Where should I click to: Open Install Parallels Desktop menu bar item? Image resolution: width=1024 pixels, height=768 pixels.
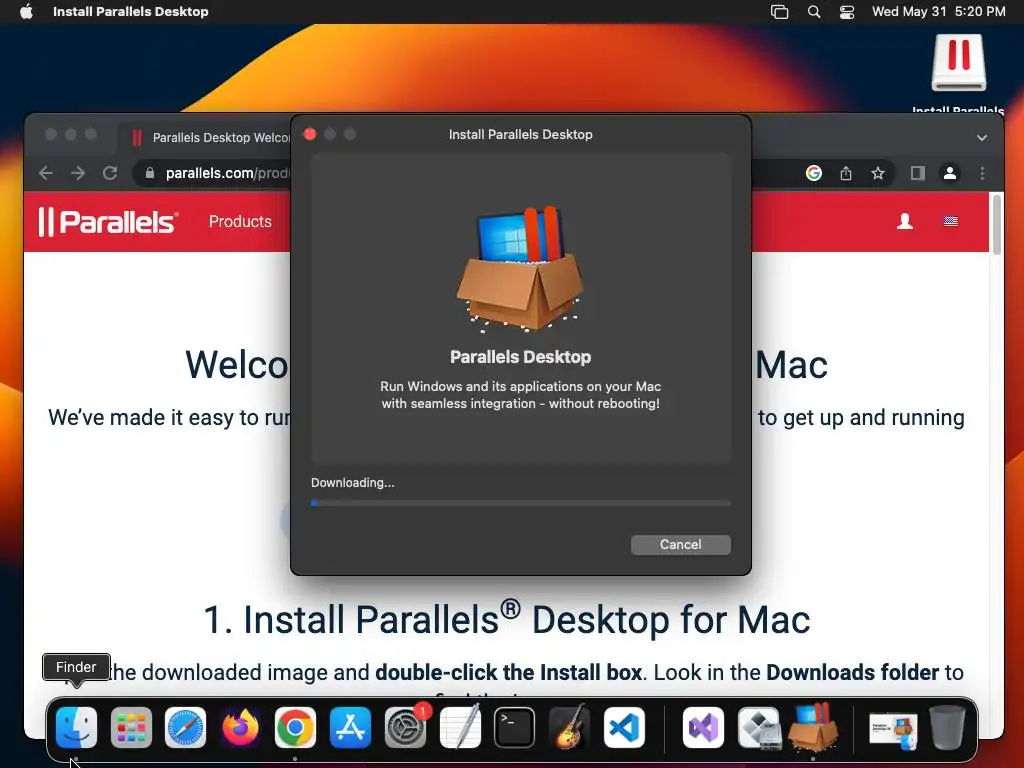tap(131, 11)
